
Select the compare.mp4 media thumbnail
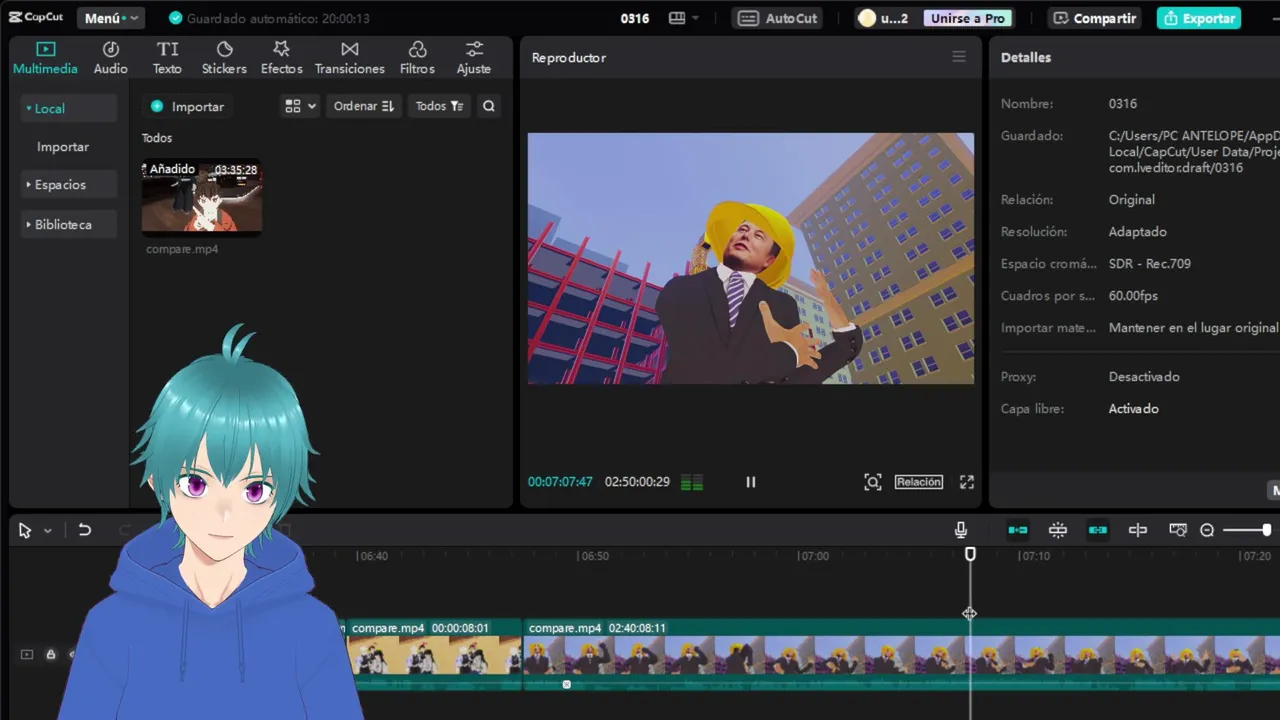(x=202, y=197)
